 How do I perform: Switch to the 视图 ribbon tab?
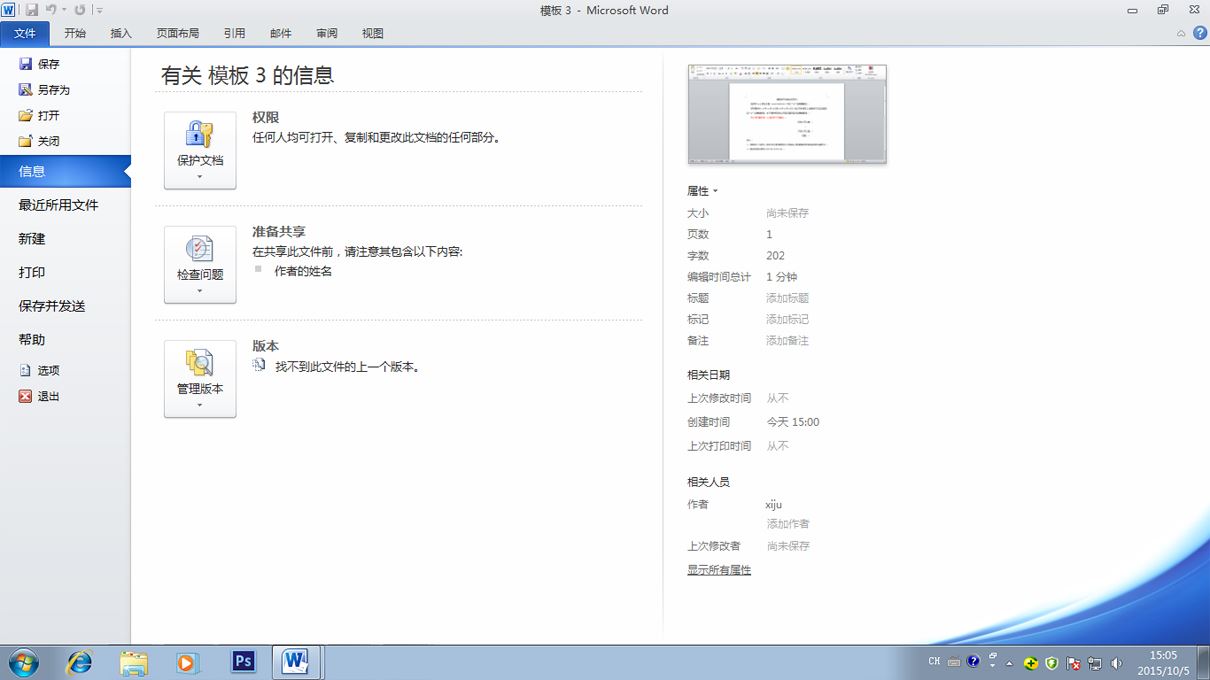[373, 33]
